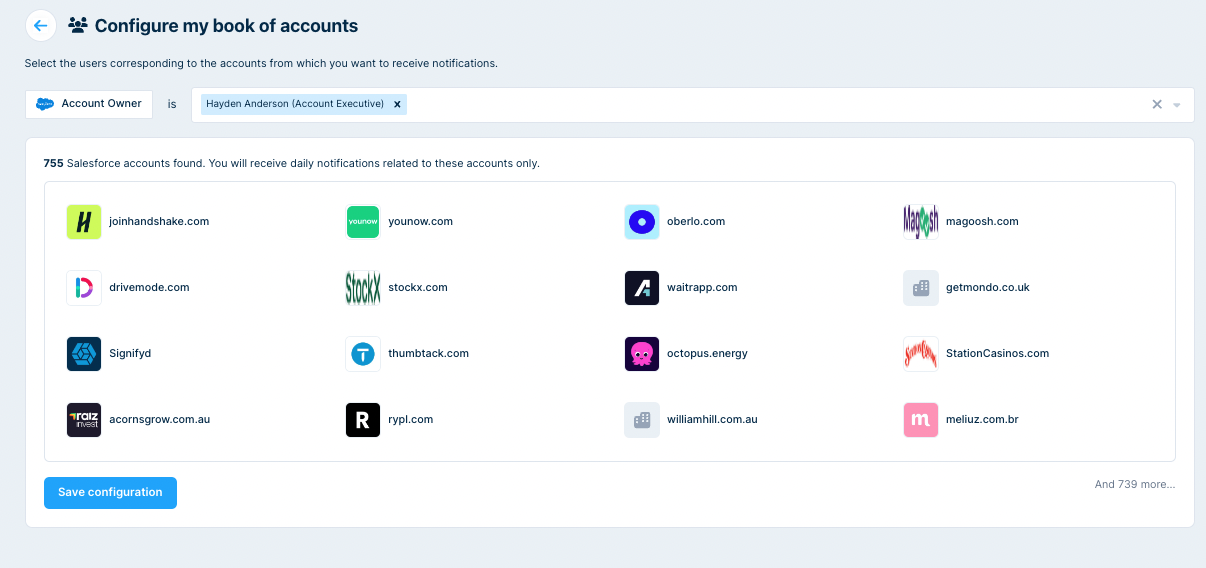
Task: Click the younow.com green logo
Action: (363, 222)
